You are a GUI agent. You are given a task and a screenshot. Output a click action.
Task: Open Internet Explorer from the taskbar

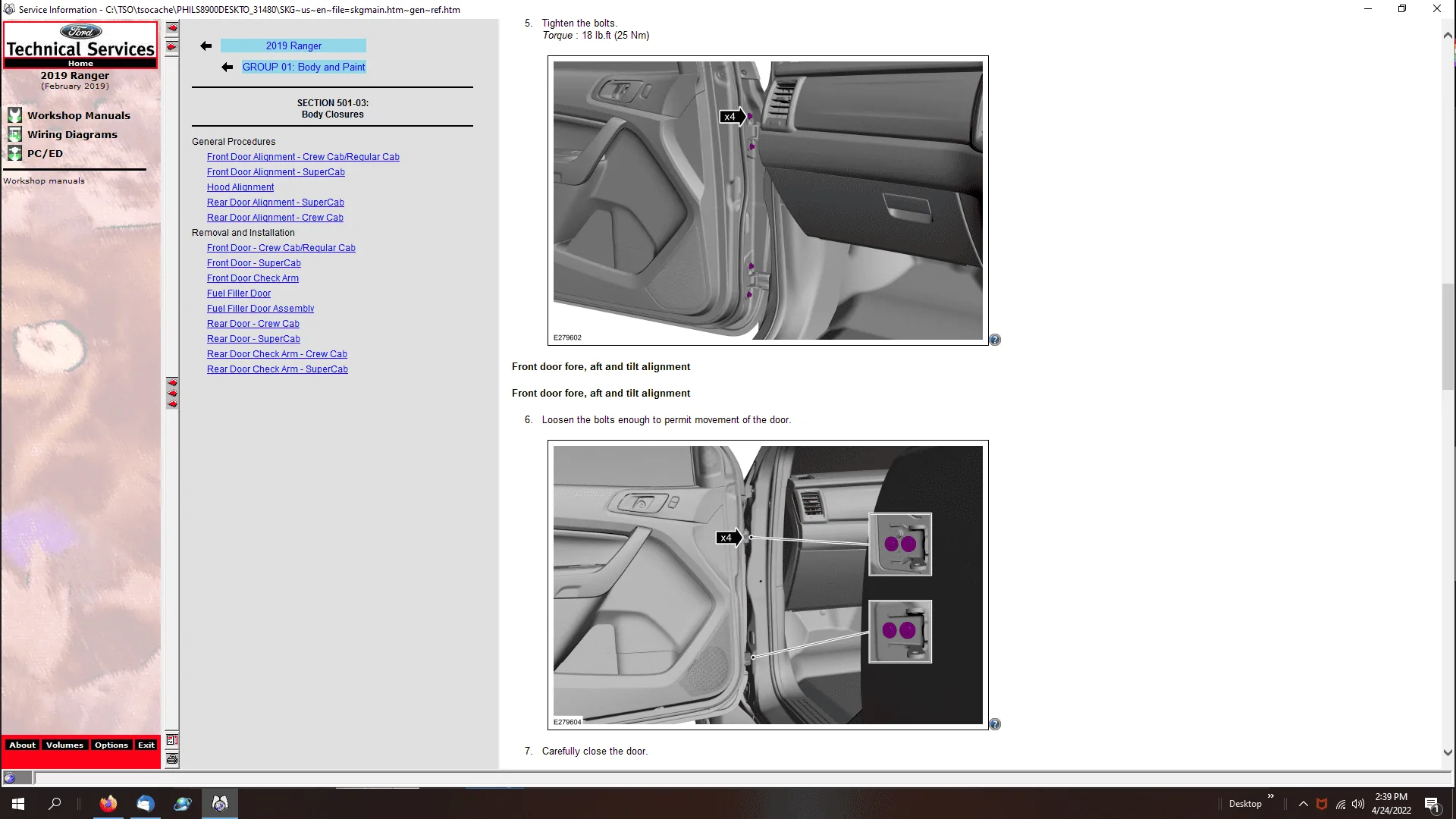(x=183, y=804)
